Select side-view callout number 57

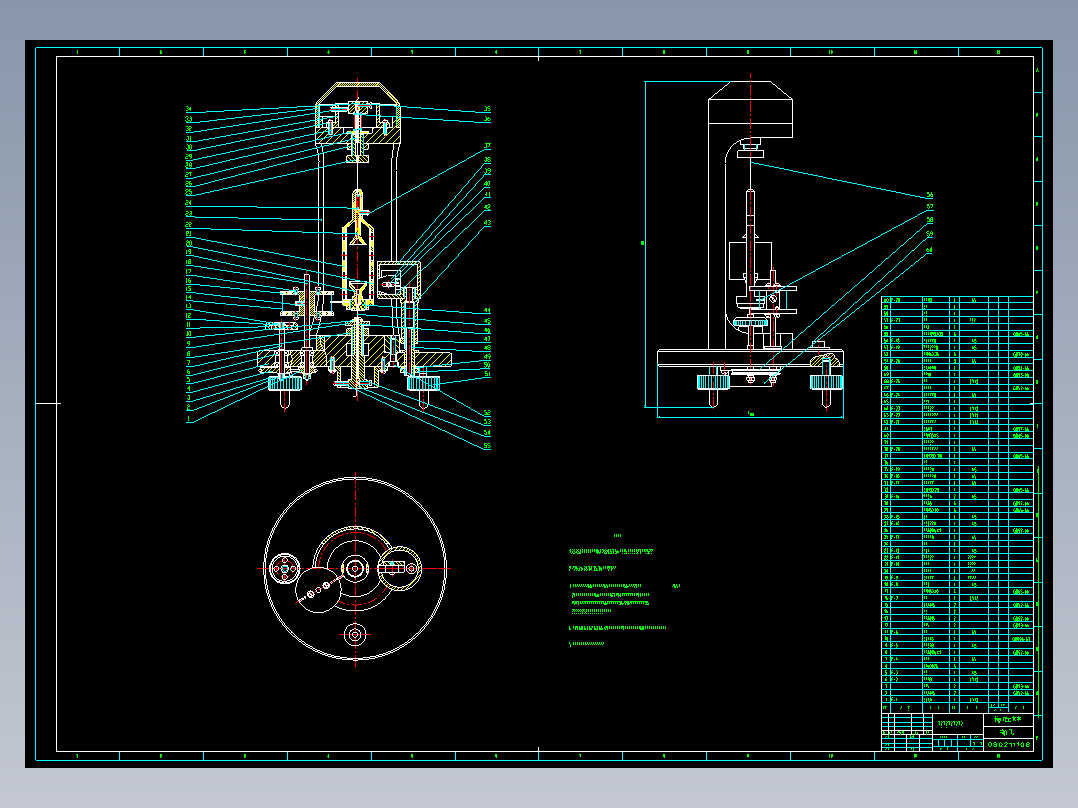(x=930, y=206)
